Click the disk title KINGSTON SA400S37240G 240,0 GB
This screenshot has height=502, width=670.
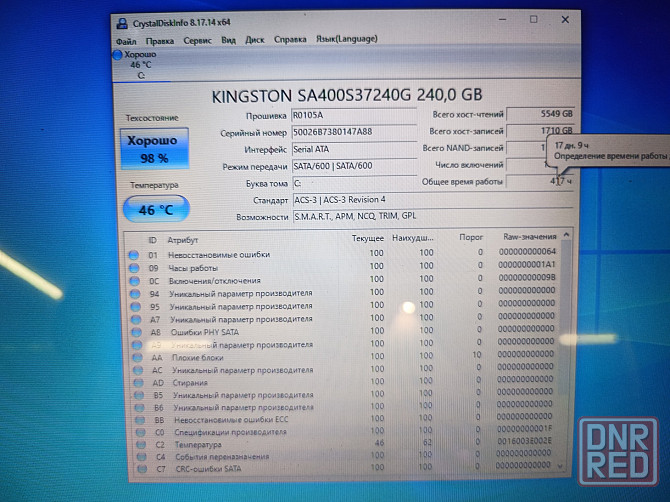click(347, 95)
